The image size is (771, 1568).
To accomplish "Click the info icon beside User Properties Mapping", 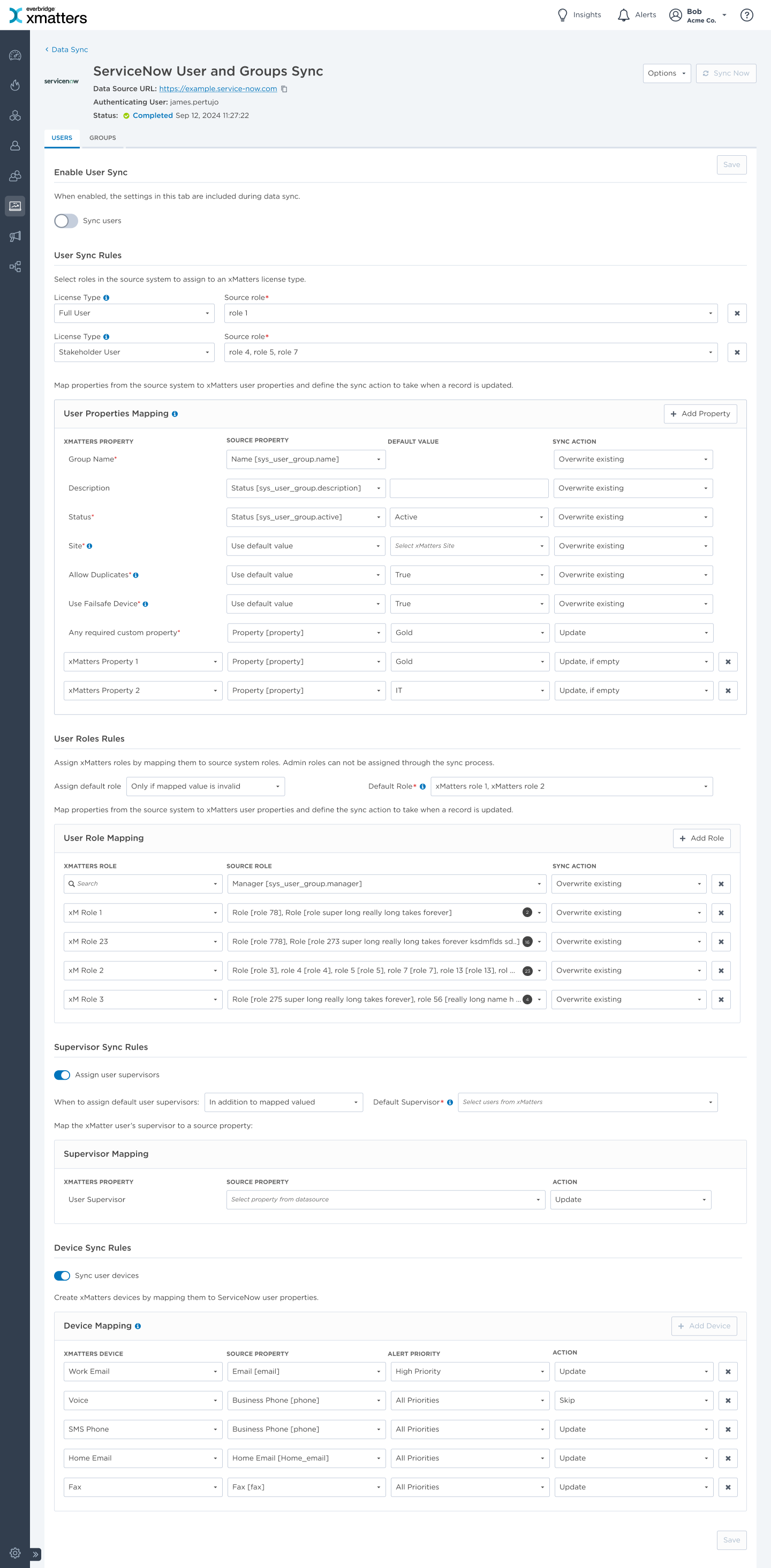I will coord(175,414).
